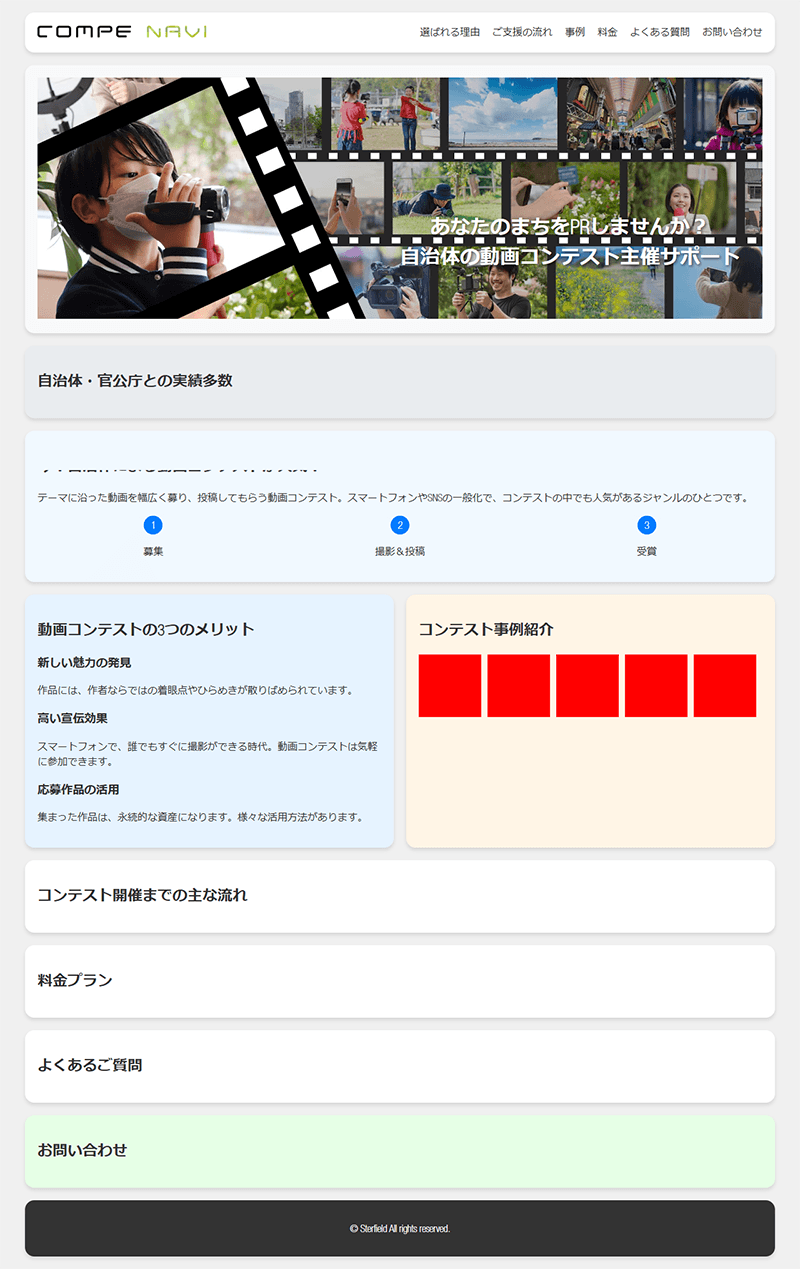The width and height of the screenshot is (800, 1269).
Task: Select the step 1 circle above 募集
Action: point(153,525)
